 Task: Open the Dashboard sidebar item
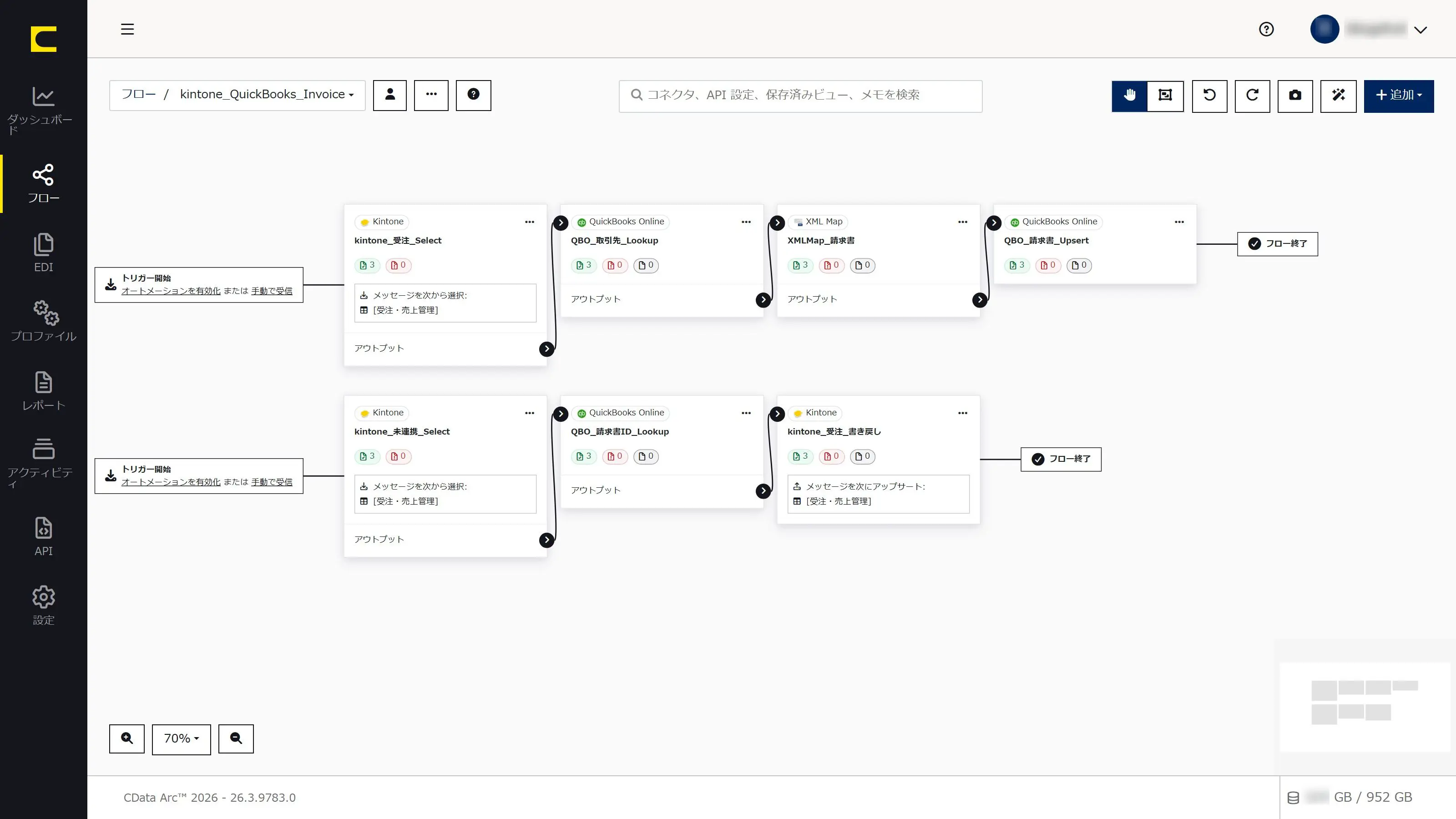click(44, 111)
